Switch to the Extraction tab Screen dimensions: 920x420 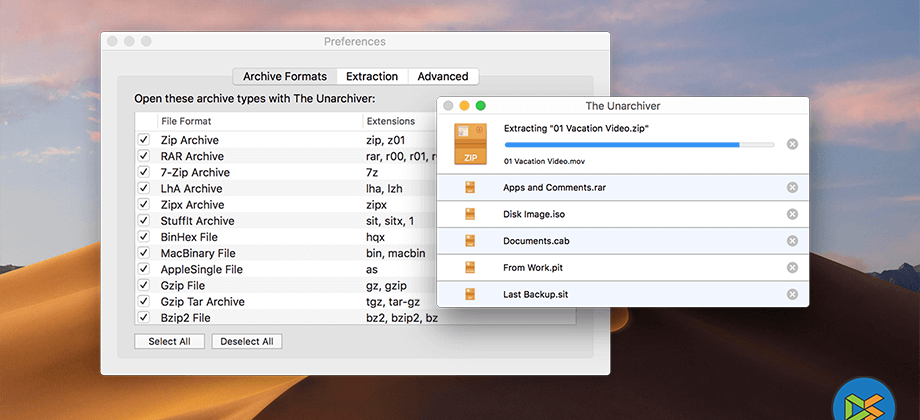pyautogui.click(x=372, y=76)
